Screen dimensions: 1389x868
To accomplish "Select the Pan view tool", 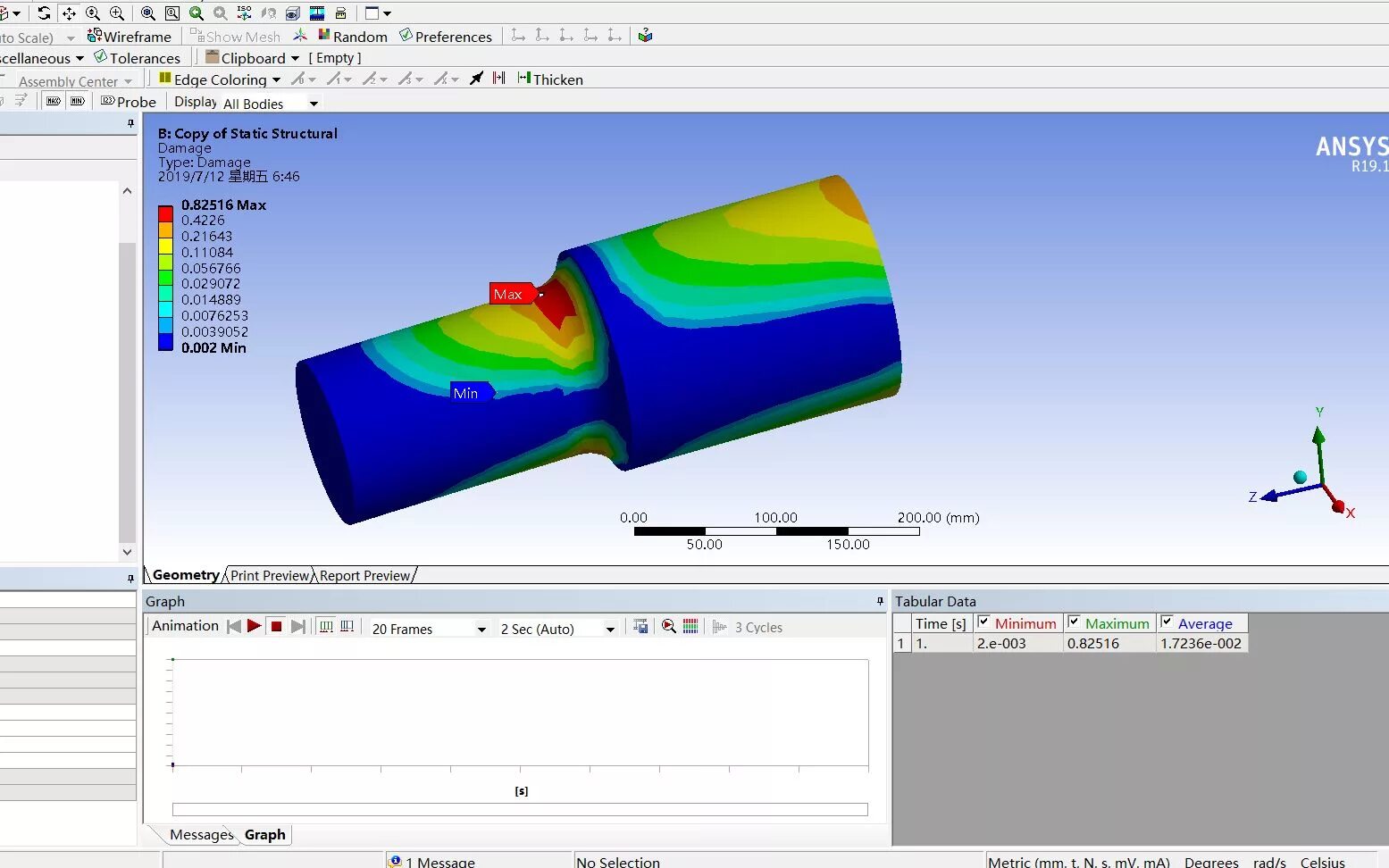I will tap(69, 13).
